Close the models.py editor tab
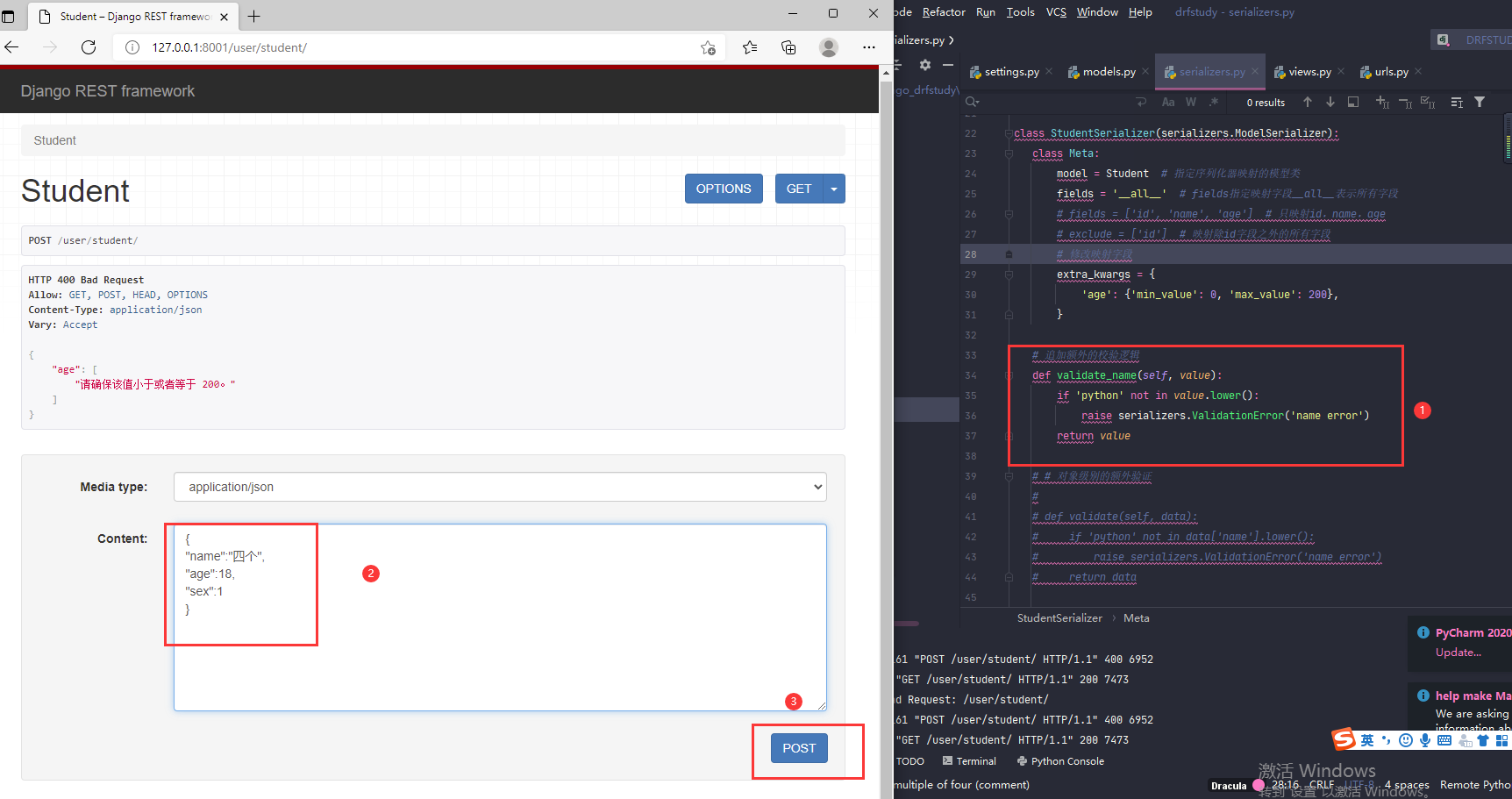This screenshot has width=1512, height=799. click(x=1145, y=72)
